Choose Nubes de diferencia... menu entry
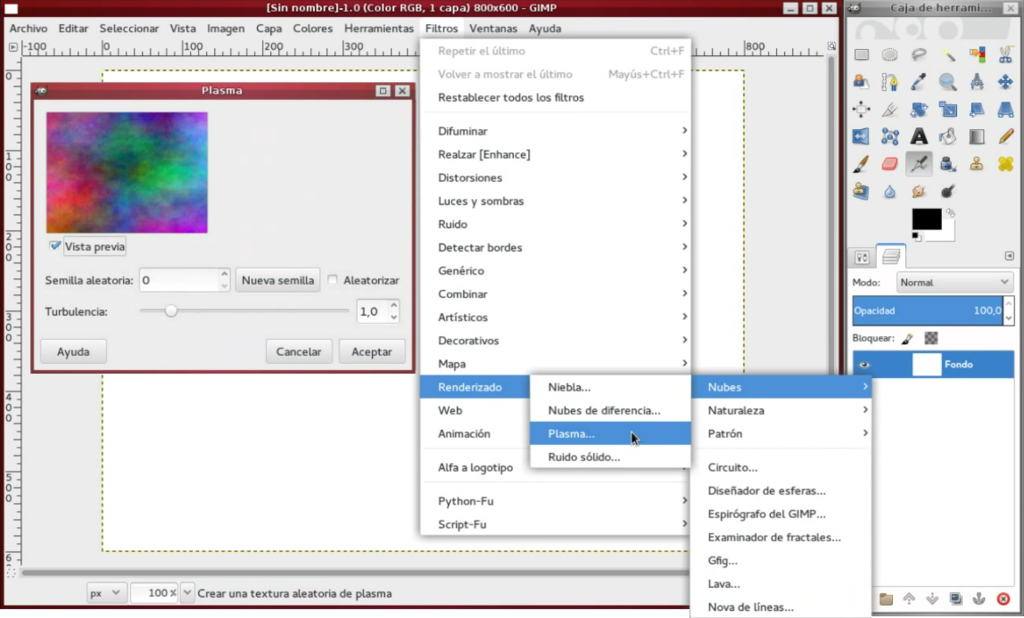The image size is (1024, 618). point(610,410)
